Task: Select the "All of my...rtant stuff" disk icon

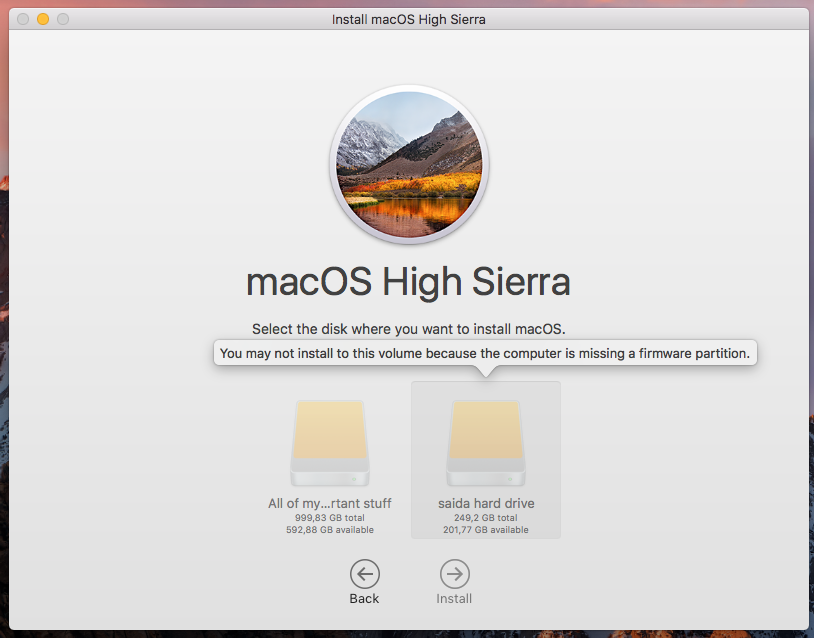Action: (330, 443)
